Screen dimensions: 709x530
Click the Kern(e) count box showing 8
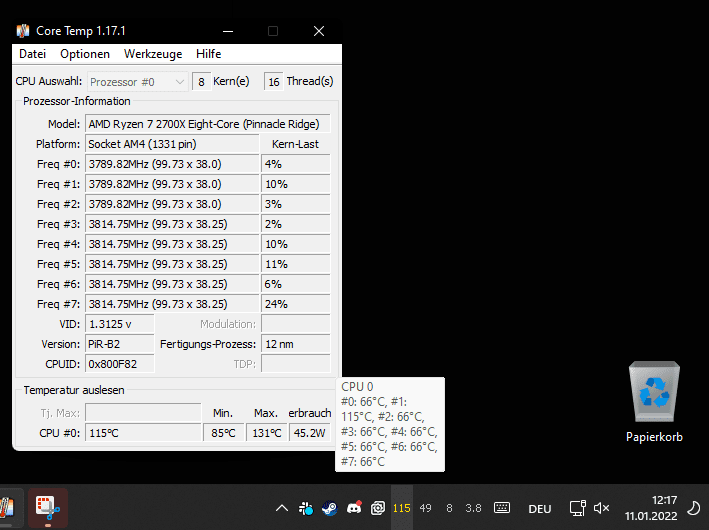[202, 82]
